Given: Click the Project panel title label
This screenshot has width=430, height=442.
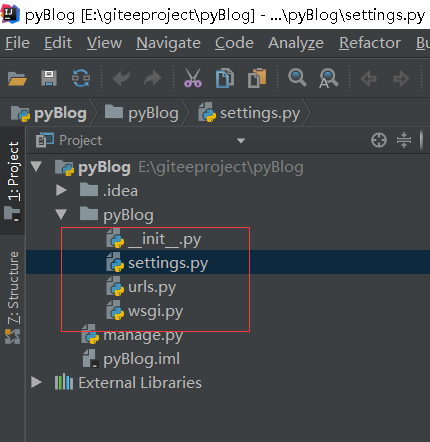Looking at the screenshot, I should click(80, 140).
